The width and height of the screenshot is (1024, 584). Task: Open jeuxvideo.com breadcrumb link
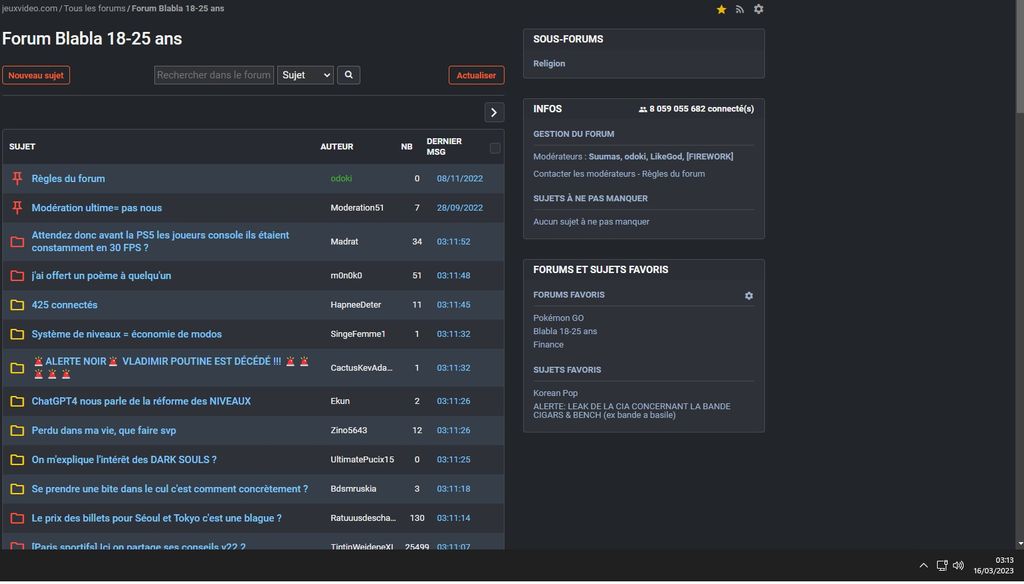pos(29,8)
